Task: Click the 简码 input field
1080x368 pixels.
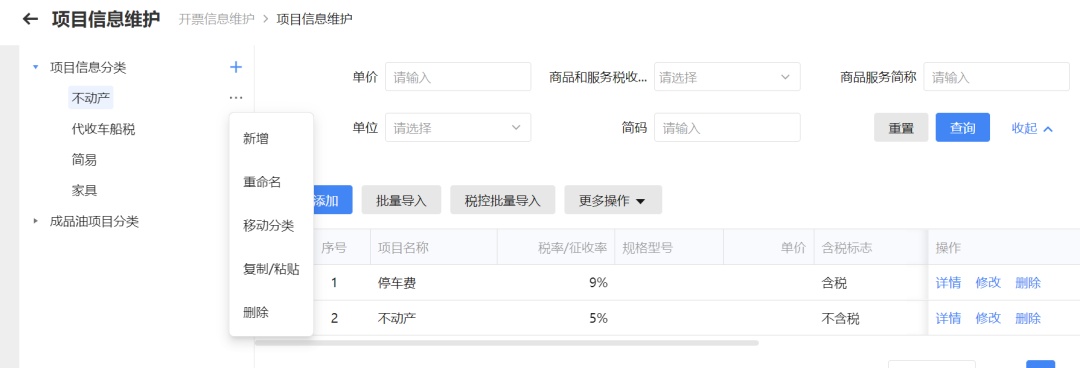Action: point(727,127)
